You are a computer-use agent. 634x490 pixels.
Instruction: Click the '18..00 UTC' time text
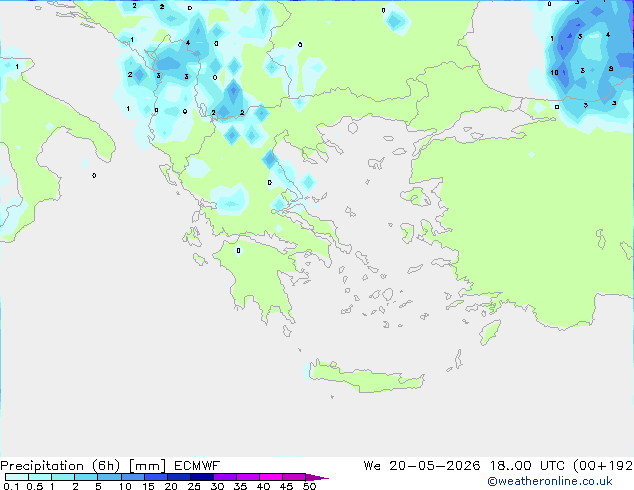pos(527,466)
